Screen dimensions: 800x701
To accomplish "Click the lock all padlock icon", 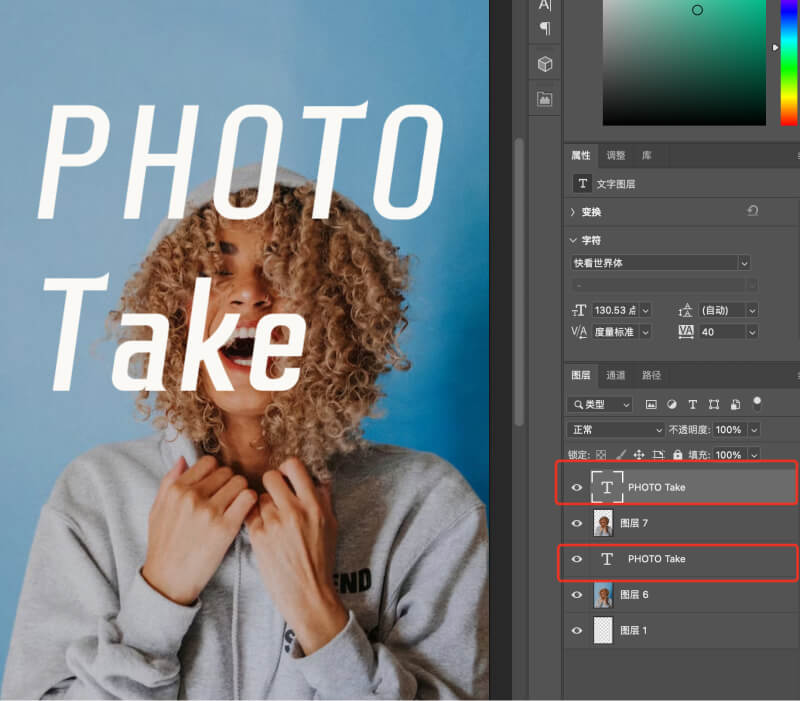I will tap(678, 455).
